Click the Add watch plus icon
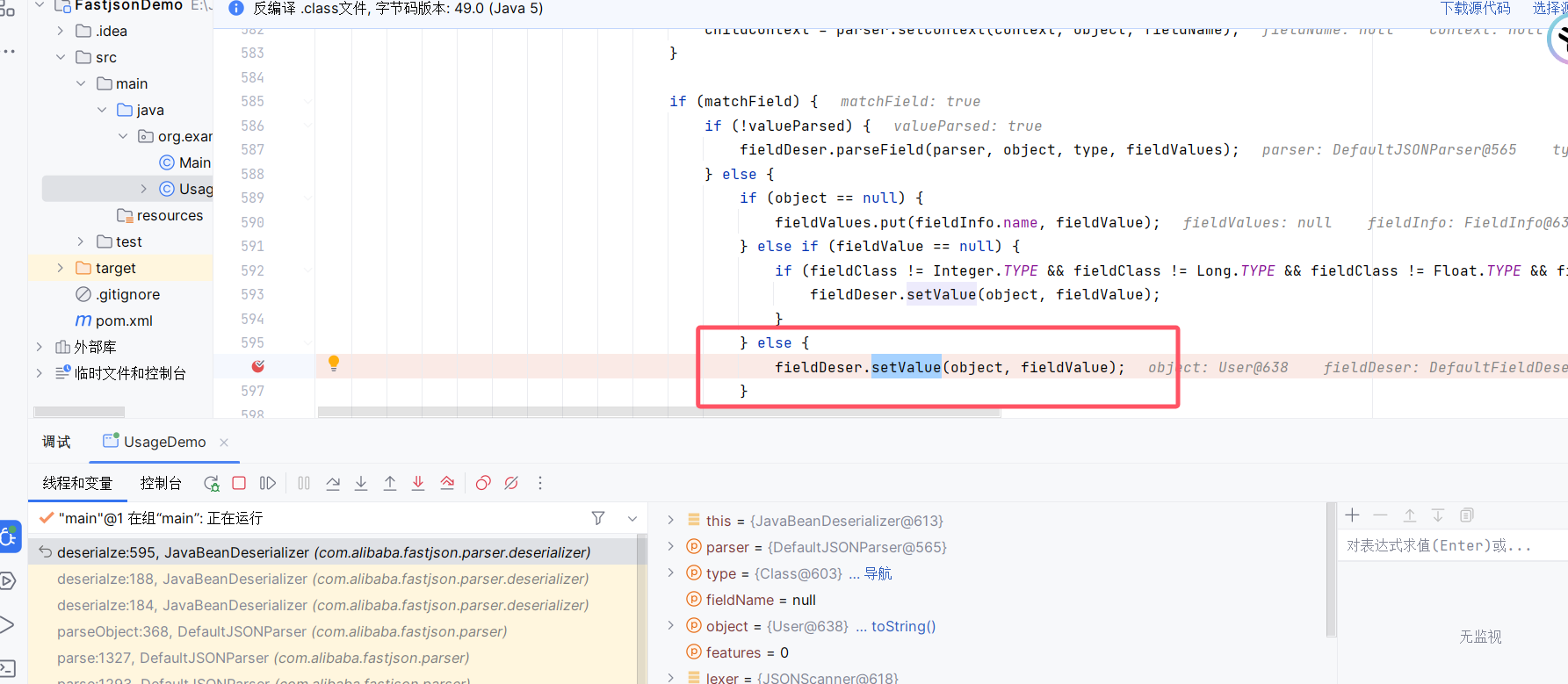This screenshot has width=1568, height=684. 1353,515
